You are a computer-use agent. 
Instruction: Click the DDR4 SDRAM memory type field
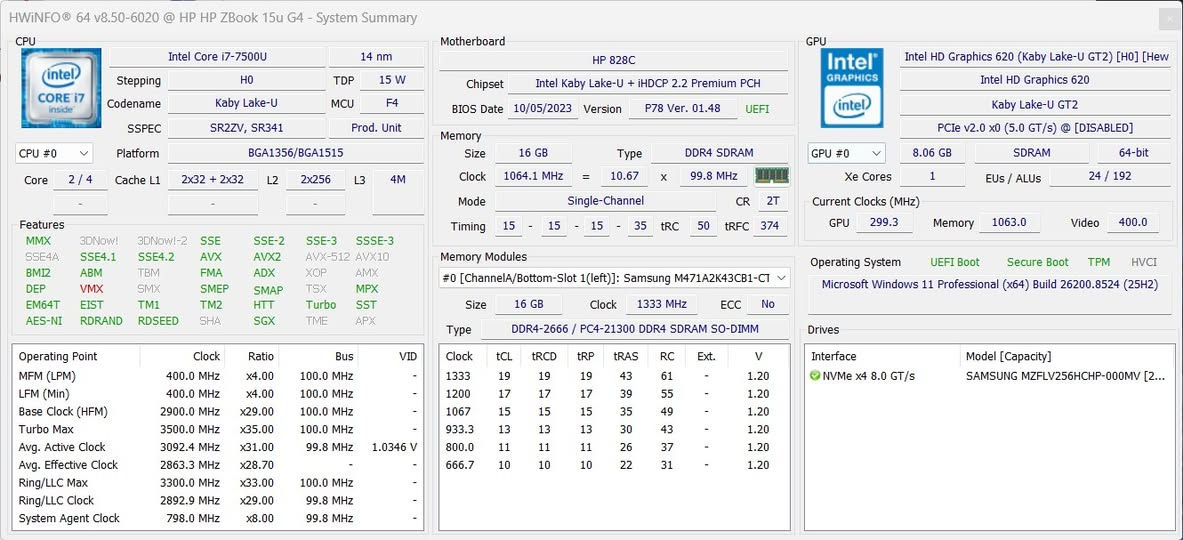(x=719, y=153)
